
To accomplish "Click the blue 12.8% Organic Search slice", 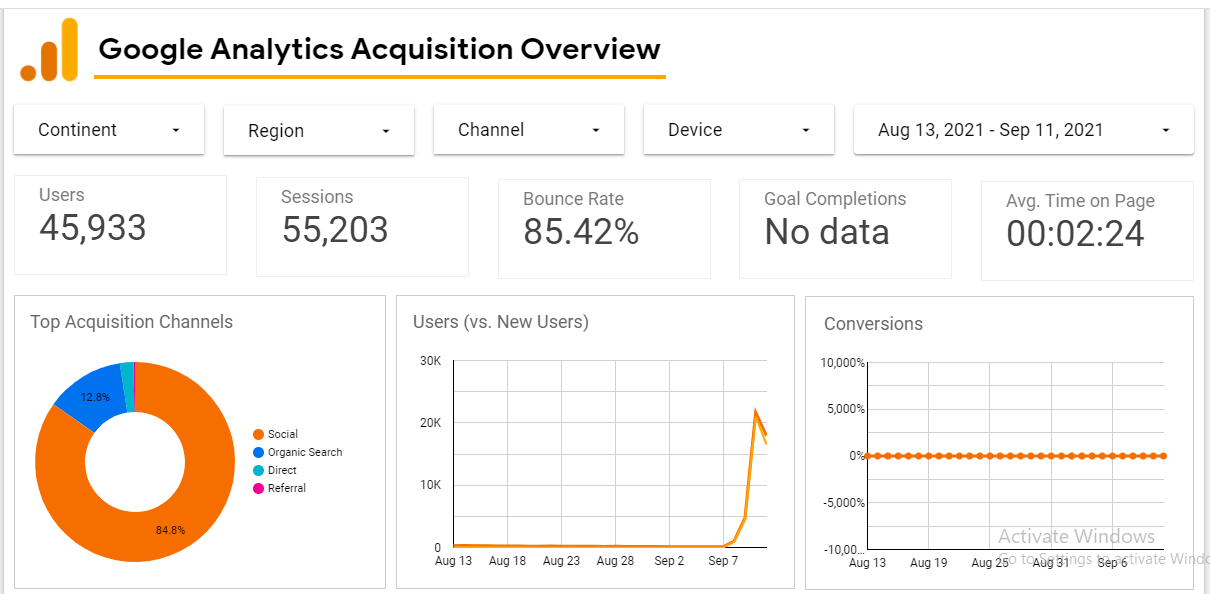I will pyautogui.click(x=95, y=398).
